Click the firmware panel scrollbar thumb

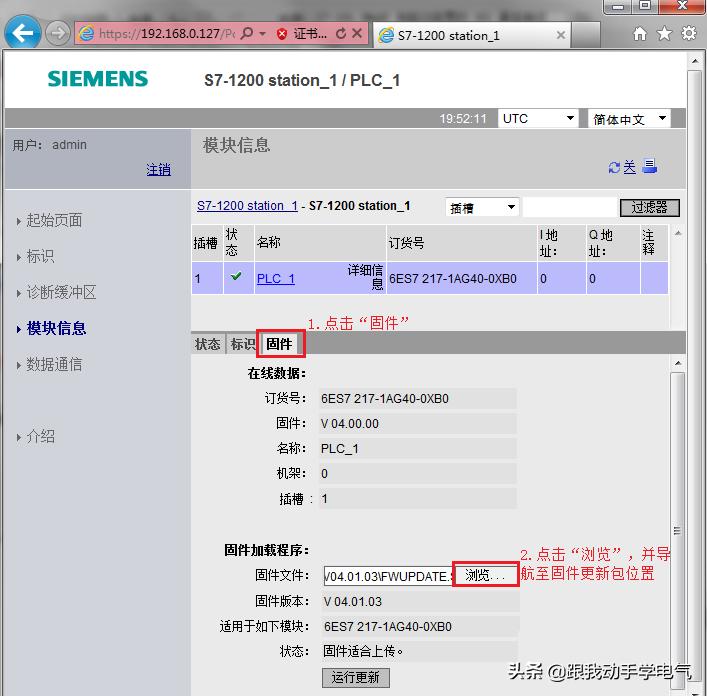pos(677,531)
